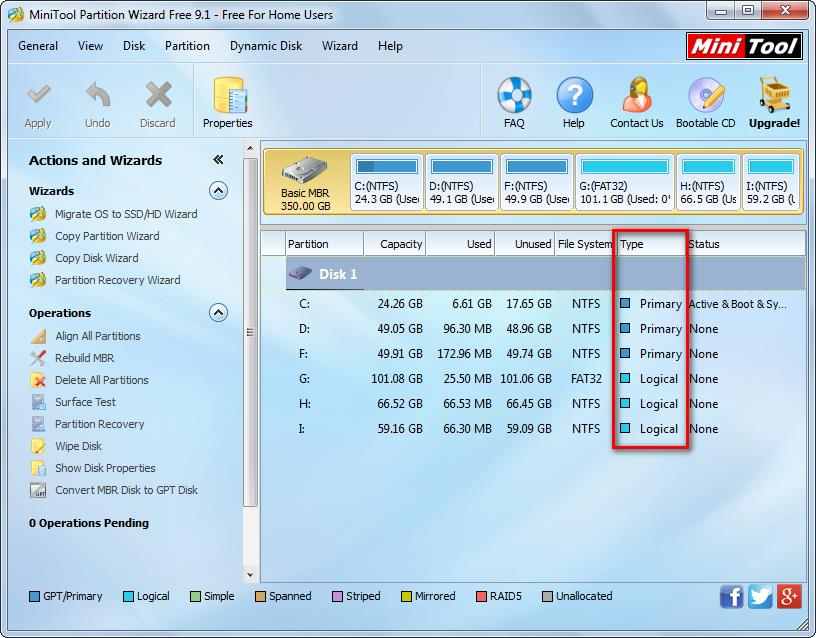The width and height of the screenshot is (816, 638).
Task: Select the C:(NTFS) block in disk map
Action: pyautogui.click(x=387, y=182)
